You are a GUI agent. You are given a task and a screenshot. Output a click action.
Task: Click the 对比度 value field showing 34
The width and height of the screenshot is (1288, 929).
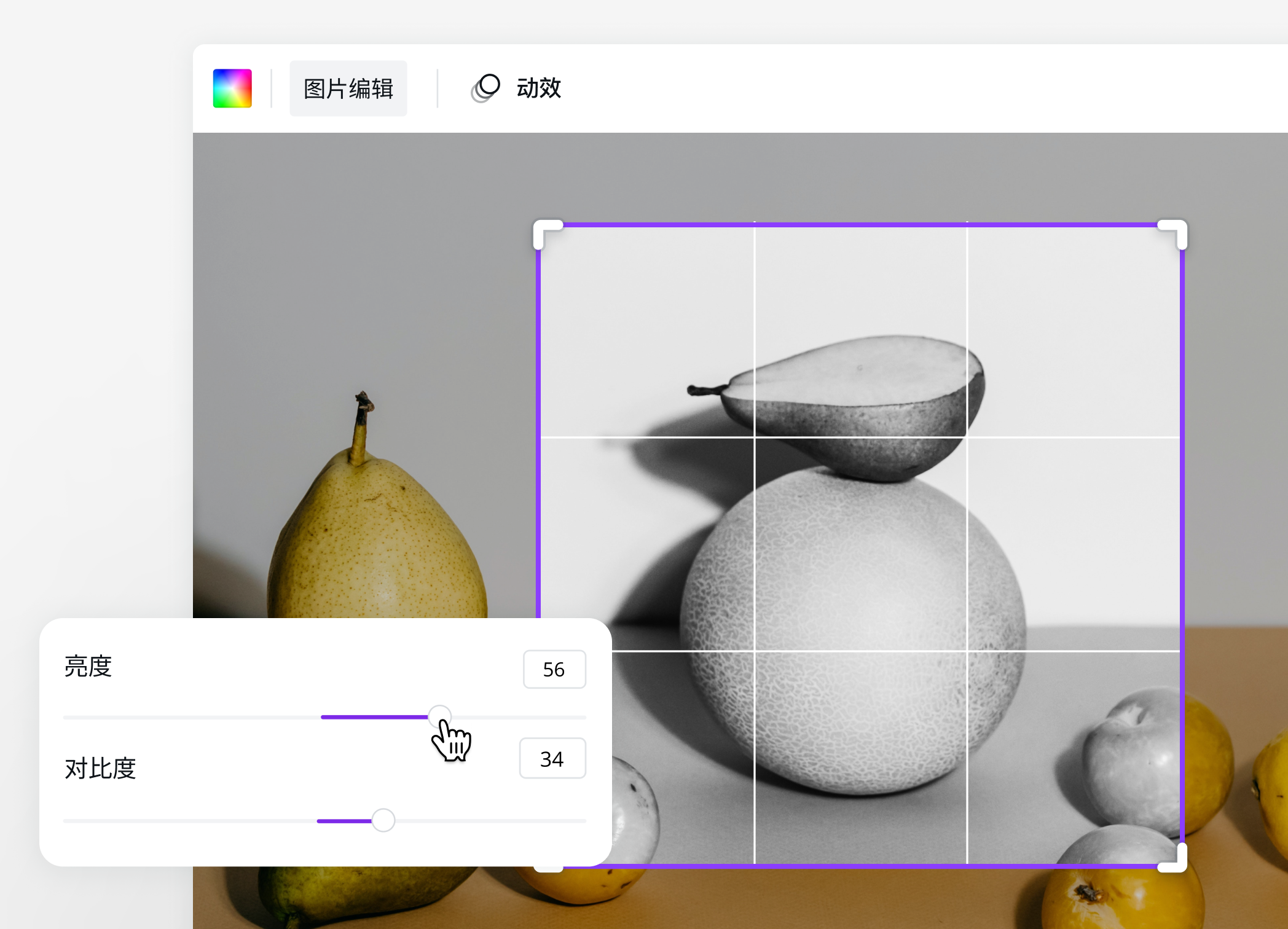coord(552,759)
